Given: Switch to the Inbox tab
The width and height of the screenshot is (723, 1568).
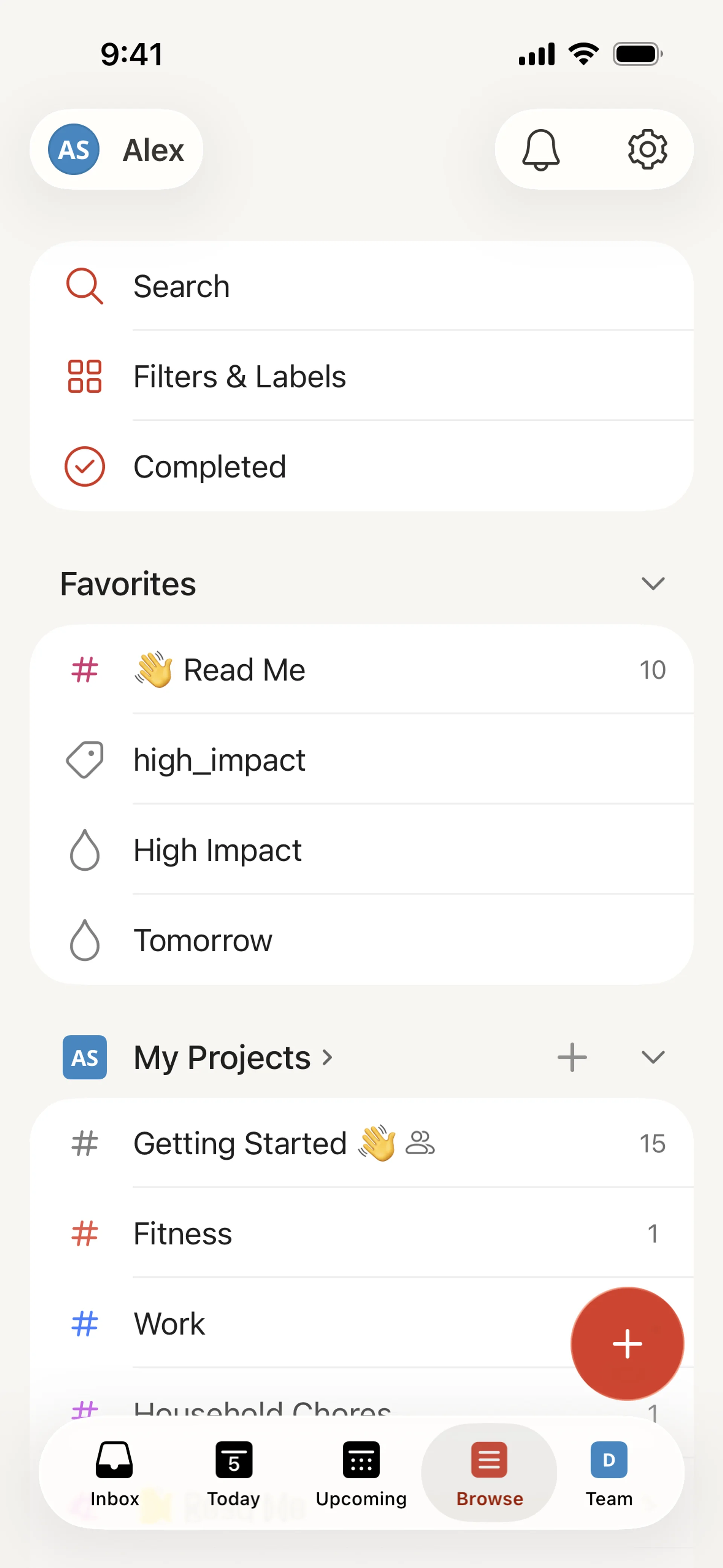Looking at the screenshot, I should pos(114,1472).
